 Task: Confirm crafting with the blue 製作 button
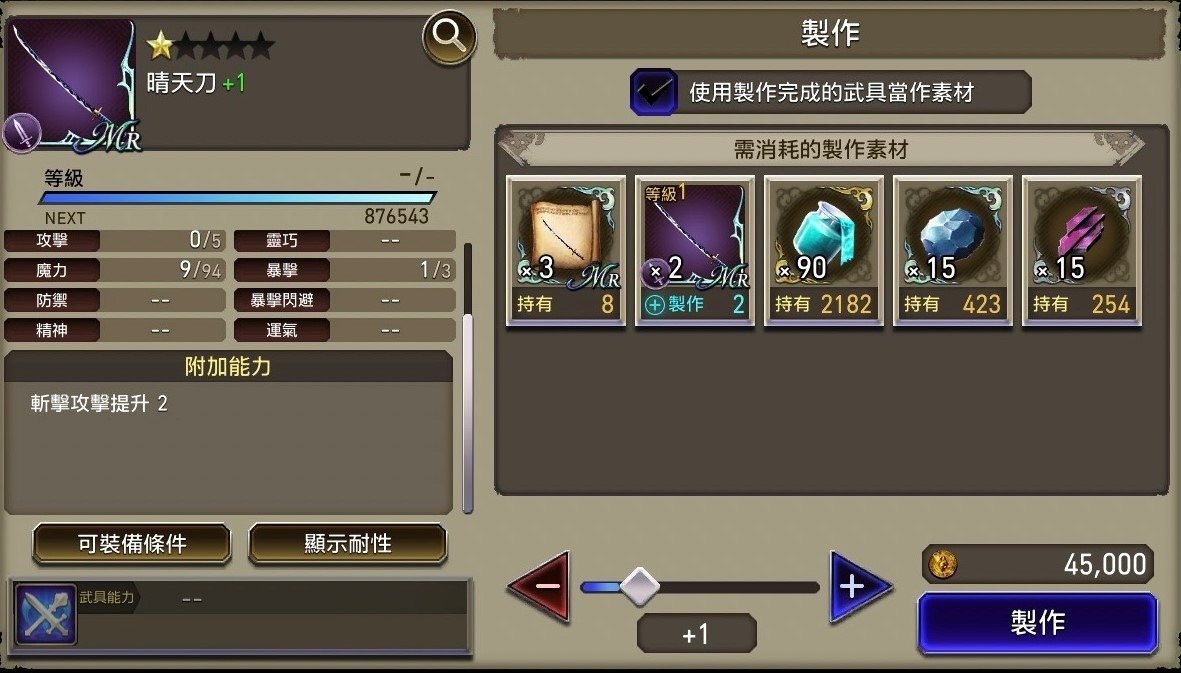pos(1037,623)
